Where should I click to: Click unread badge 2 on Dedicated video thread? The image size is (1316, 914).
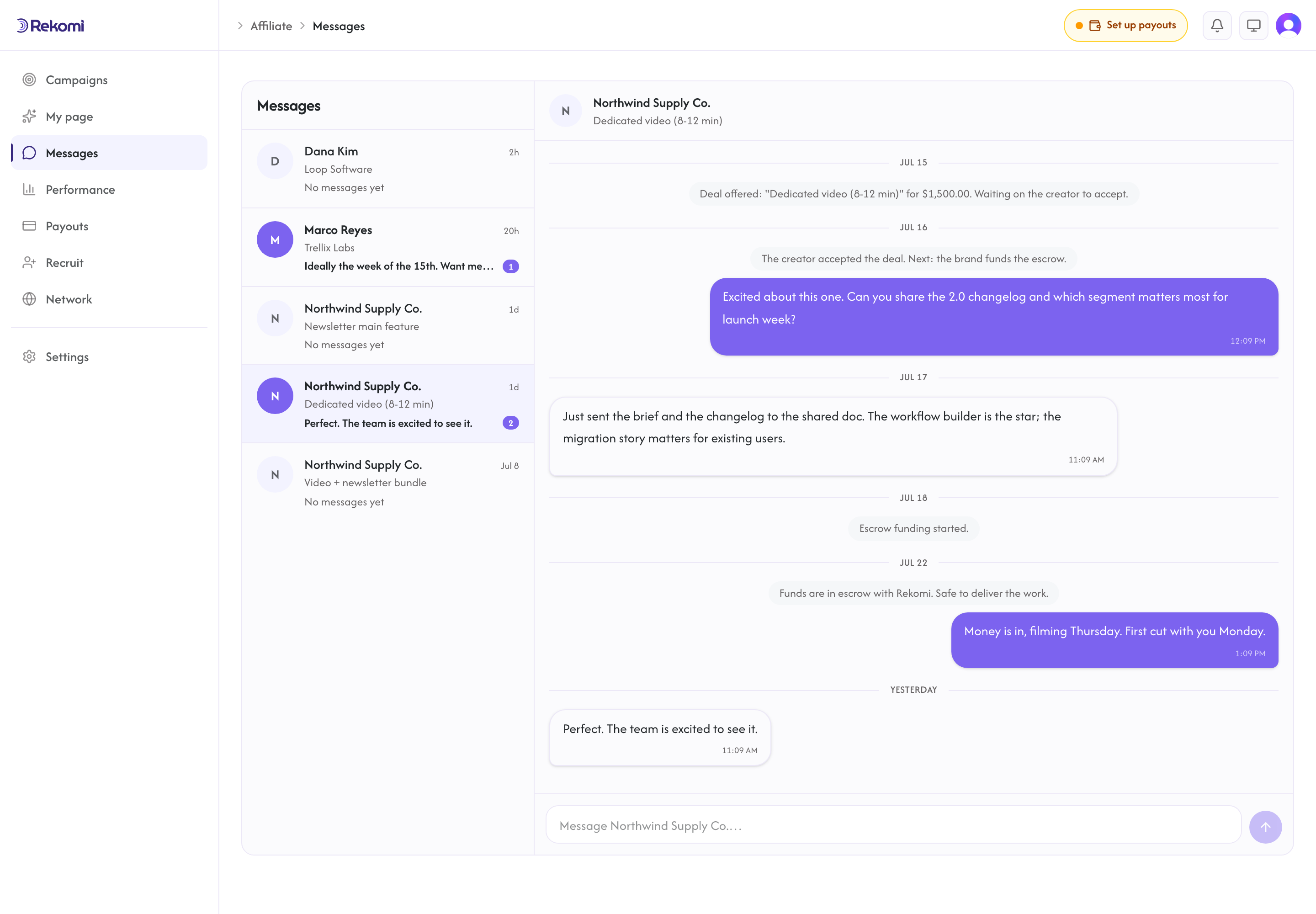pyautogui.click(x=511, y=423)
